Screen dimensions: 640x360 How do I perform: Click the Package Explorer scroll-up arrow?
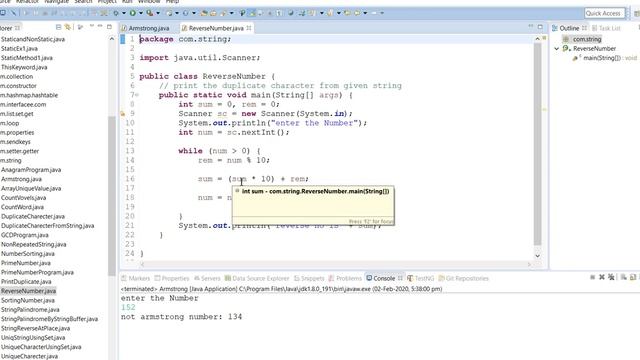(x=112, y=39)
